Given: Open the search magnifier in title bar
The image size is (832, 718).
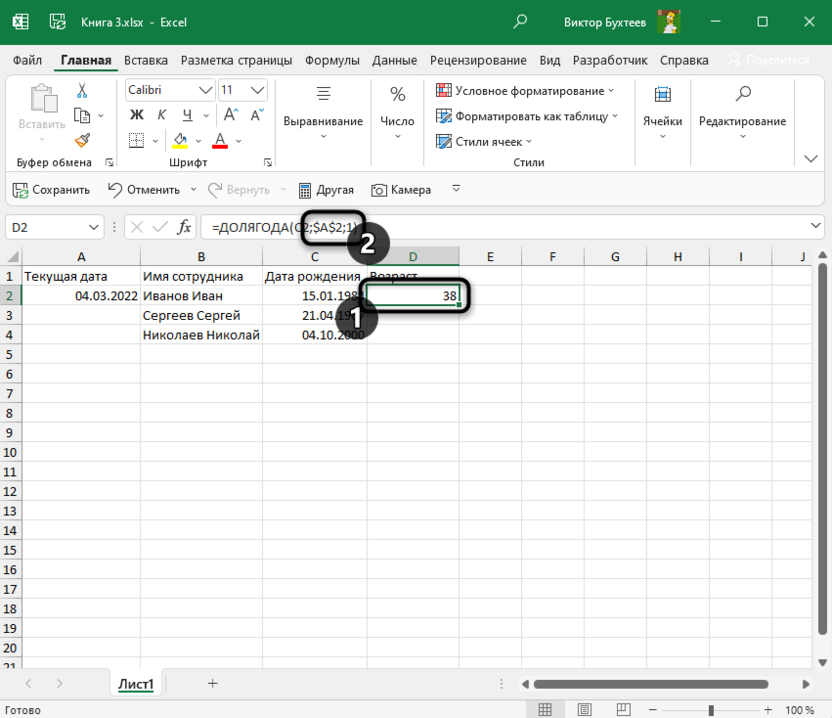Looking at the screenshot, I should (520, 21).
